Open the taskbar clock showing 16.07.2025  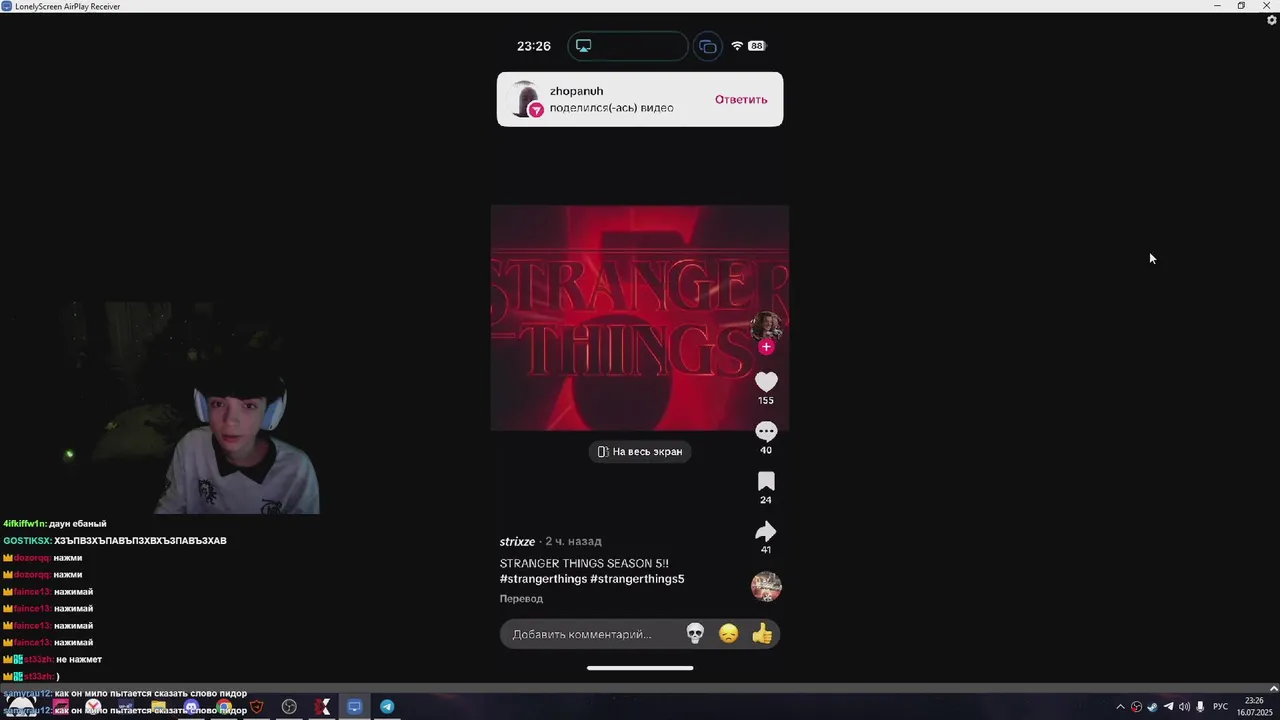click(1254, 707)
